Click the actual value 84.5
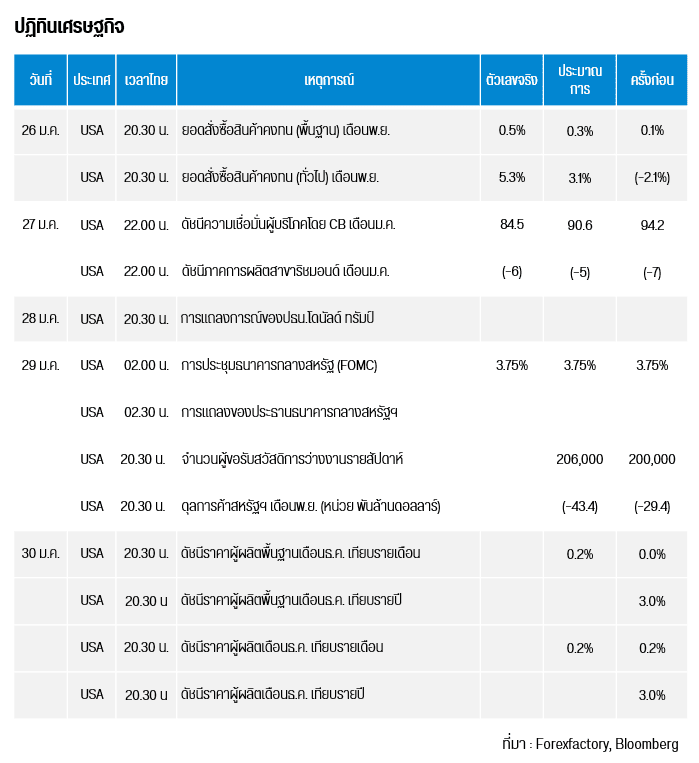 click(511, 224)
